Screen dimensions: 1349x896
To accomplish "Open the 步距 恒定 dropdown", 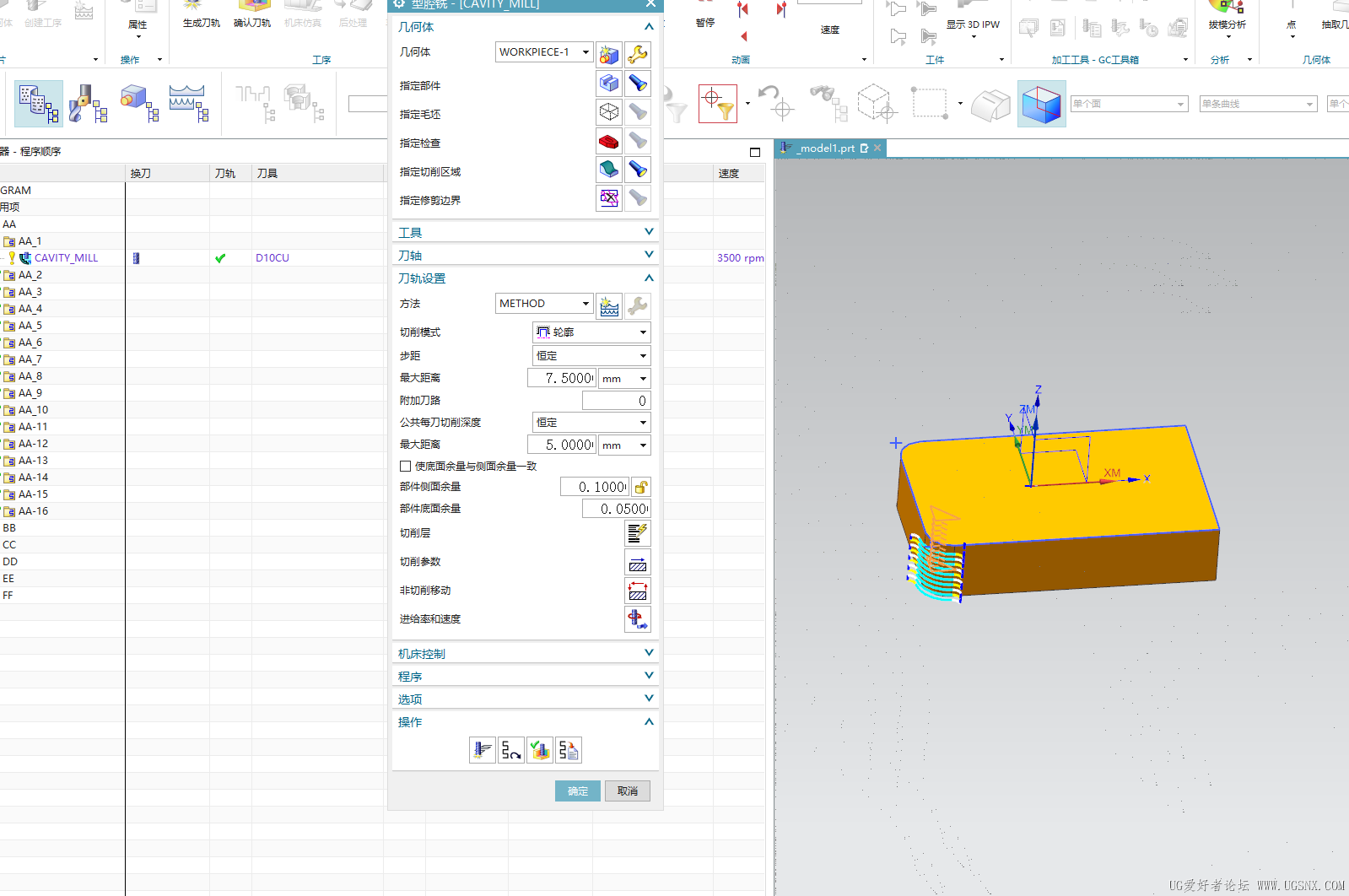I will (591, 356).
